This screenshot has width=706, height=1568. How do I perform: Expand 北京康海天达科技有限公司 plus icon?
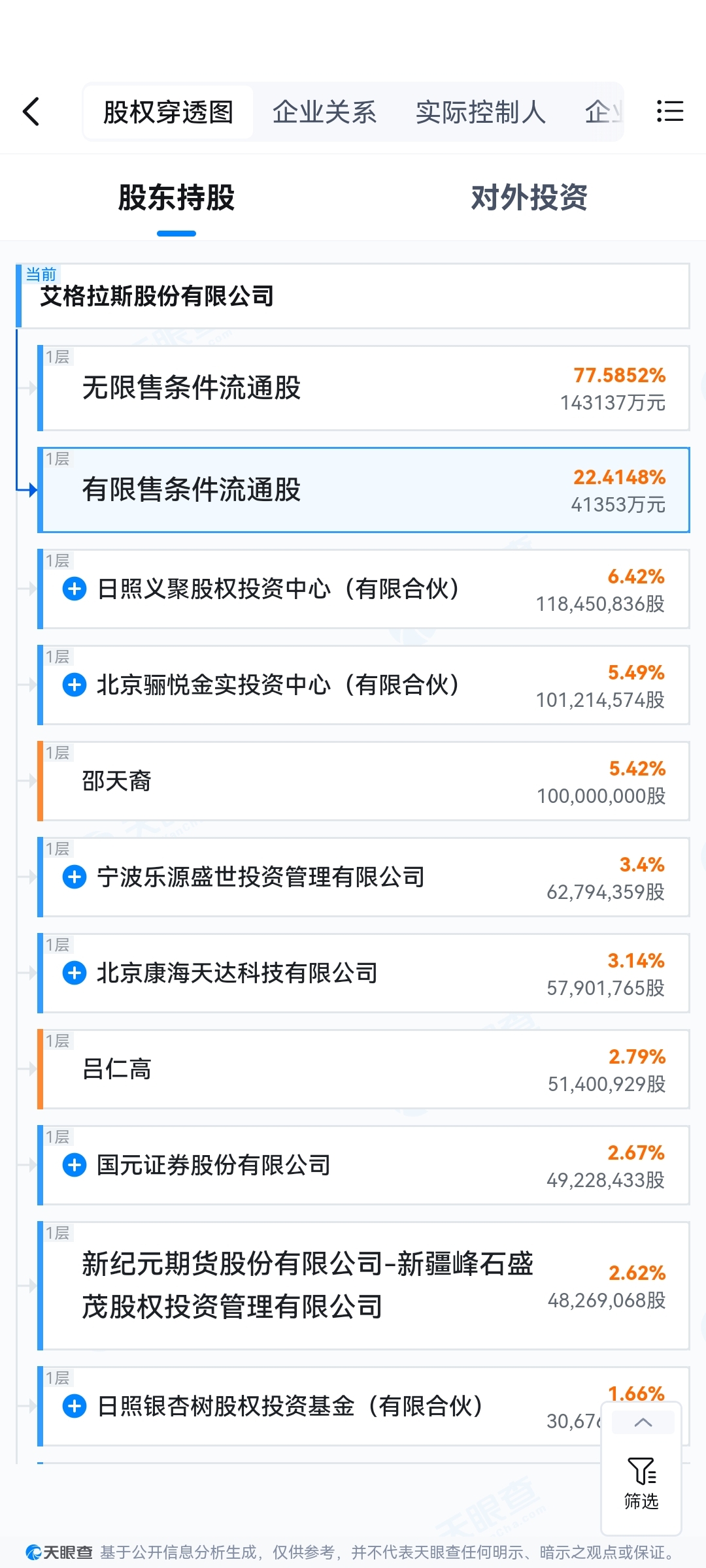click(x=75, y=973)
